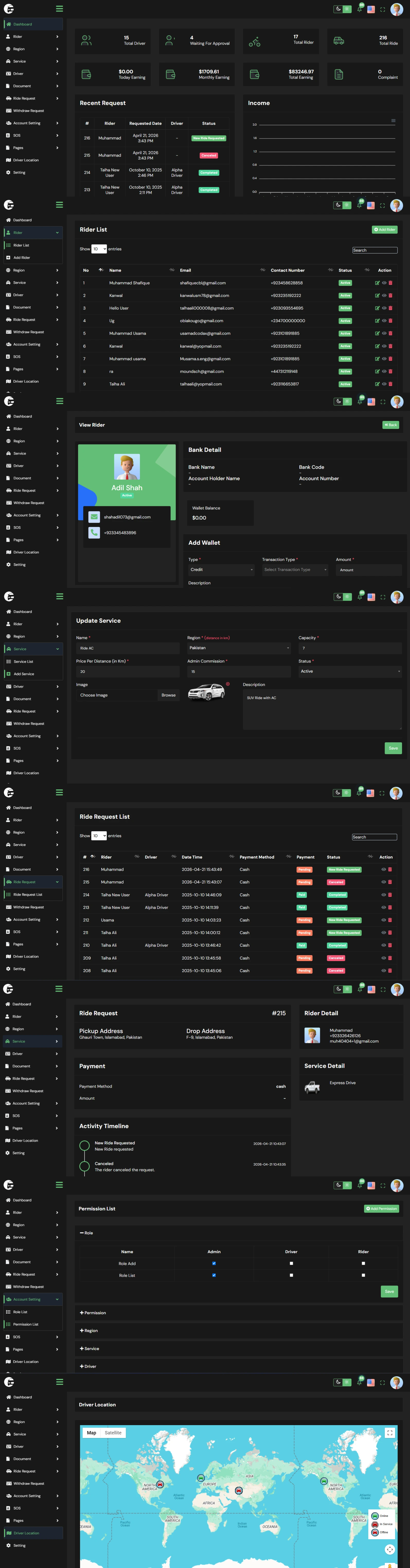410x1568 pixels.
Task: Click the map camera controls icon
Action: pyautogui.click(x=390, y=1549)
